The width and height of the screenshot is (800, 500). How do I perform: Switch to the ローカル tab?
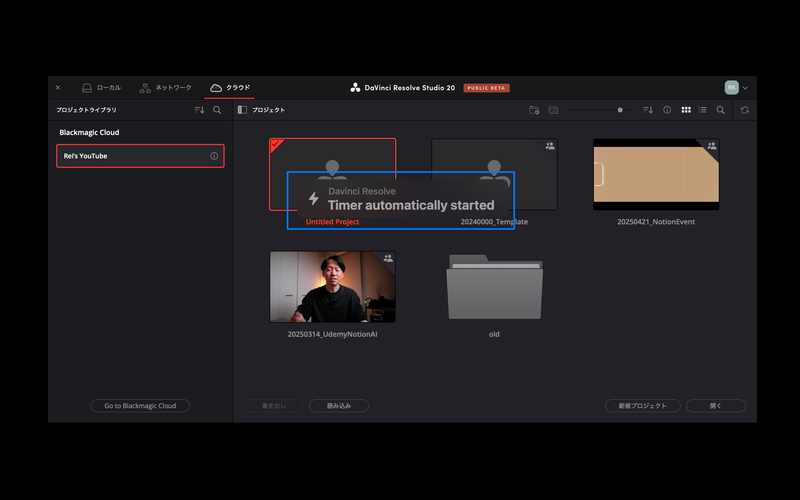101,88
